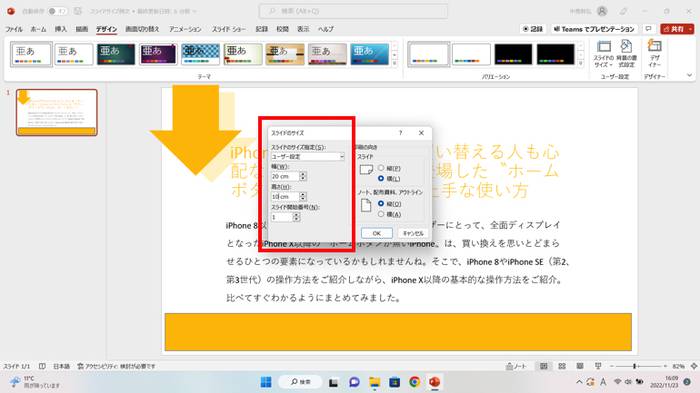Viewport: 700px width, 393px height.
Task: Click the Notes (ノート) status bar button
Action: coord(516,366)
